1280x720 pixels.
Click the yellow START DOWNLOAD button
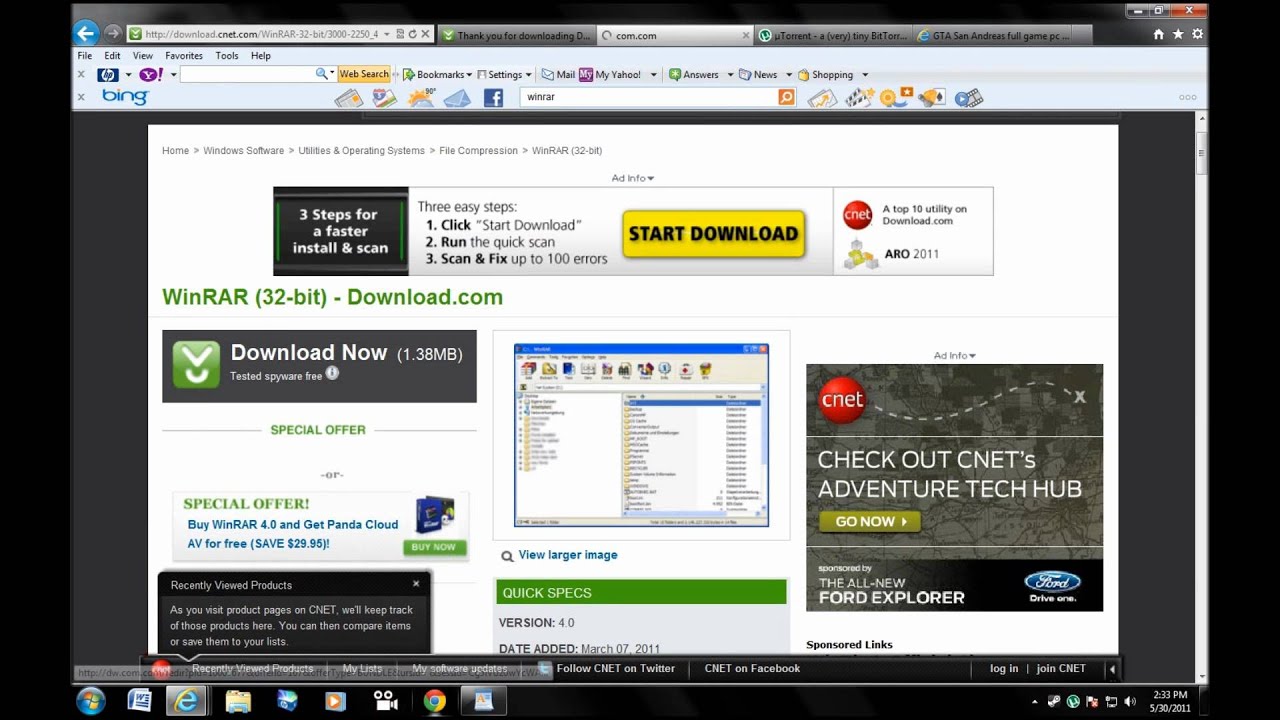(714, 233)
